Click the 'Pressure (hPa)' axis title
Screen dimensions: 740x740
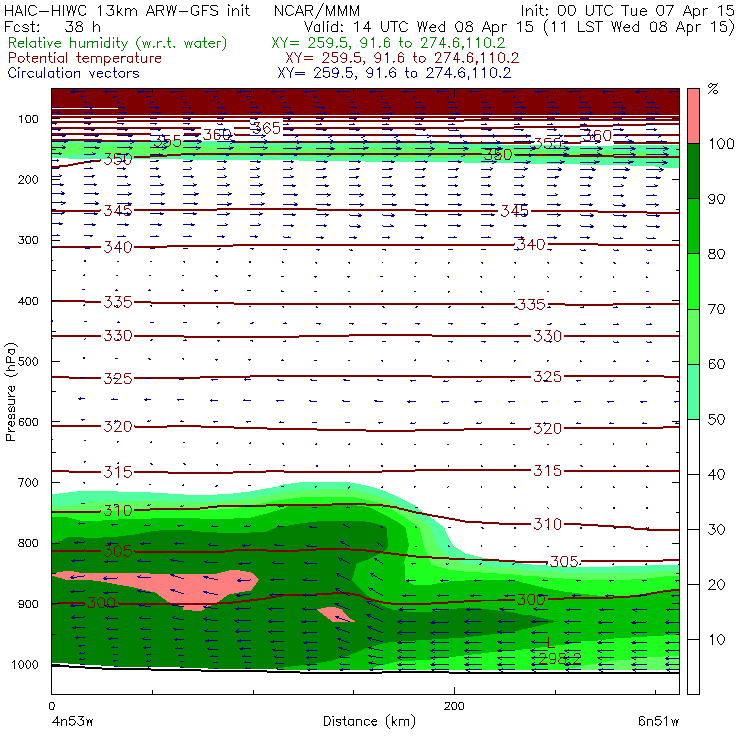[10, 392]
